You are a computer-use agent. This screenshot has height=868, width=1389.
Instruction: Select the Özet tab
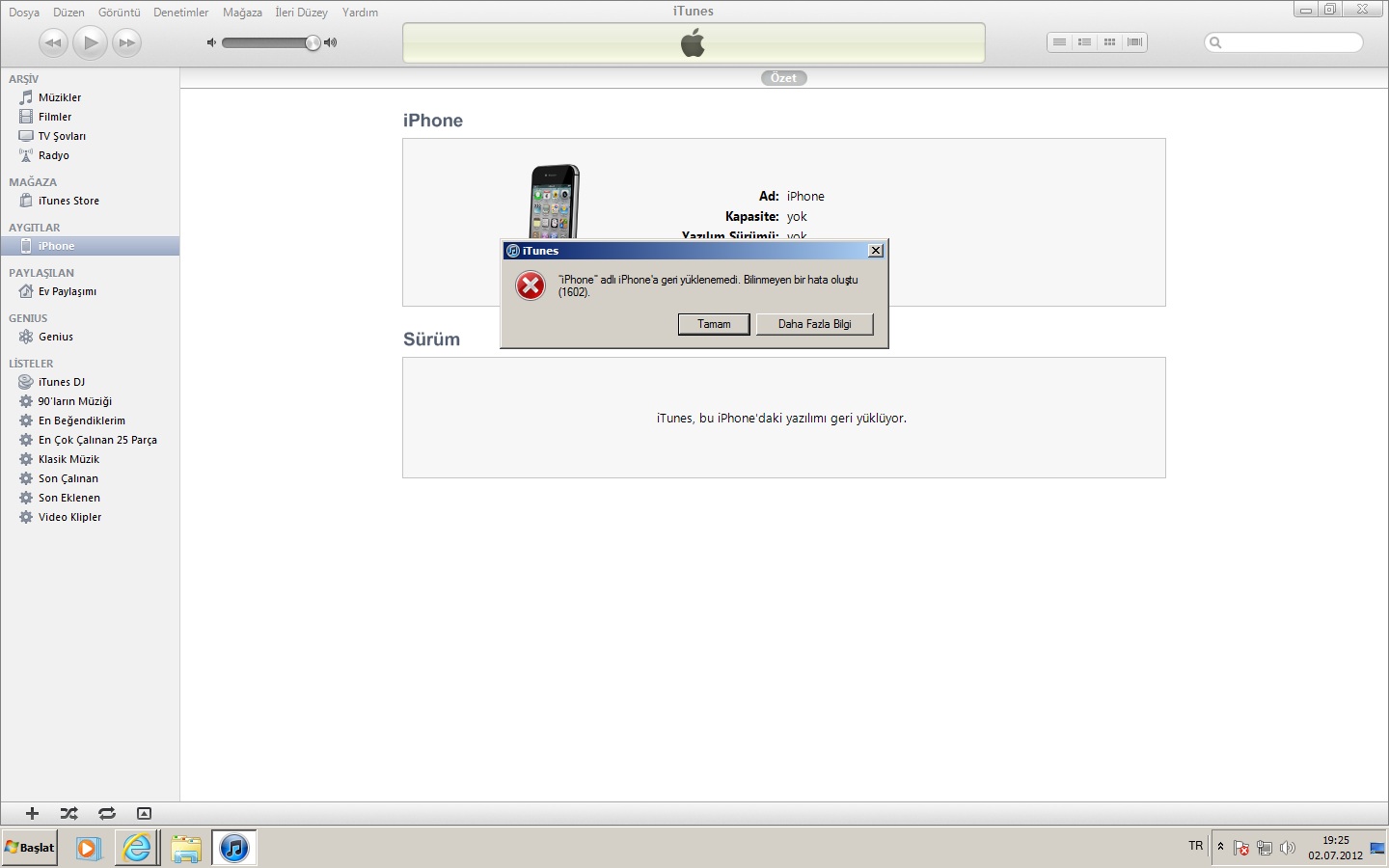click(784, 78)
